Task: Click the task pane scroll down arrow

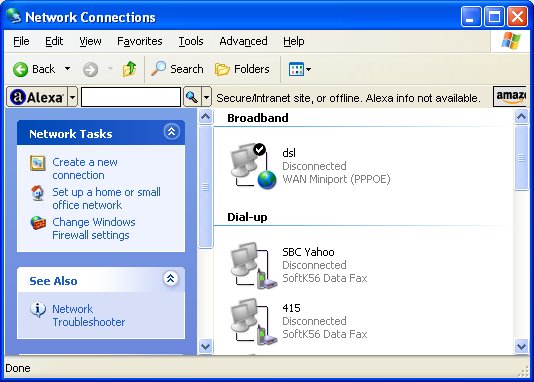Action: click(205, 347)
